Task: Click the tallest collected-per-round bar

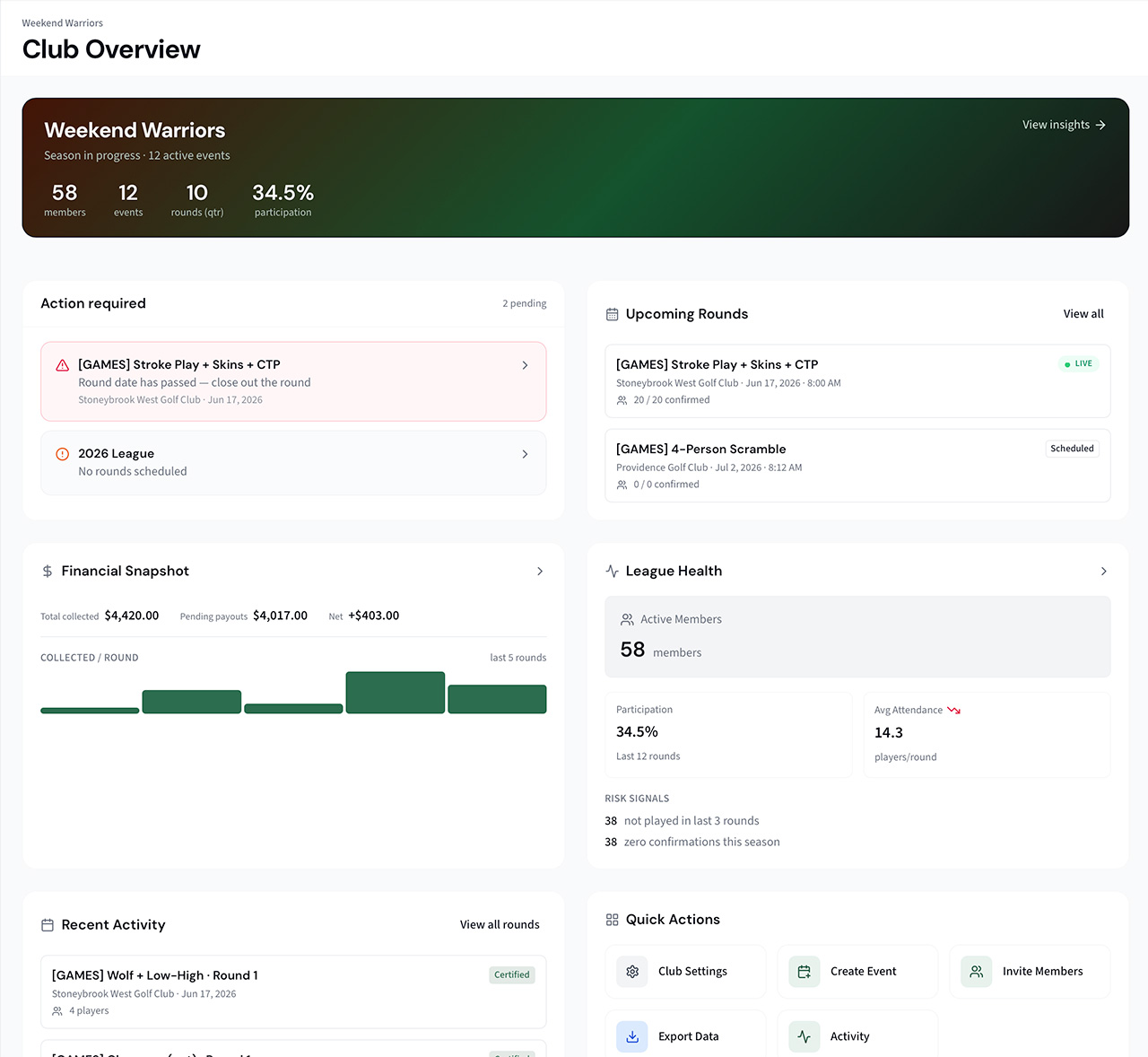Action: [396, 693]
